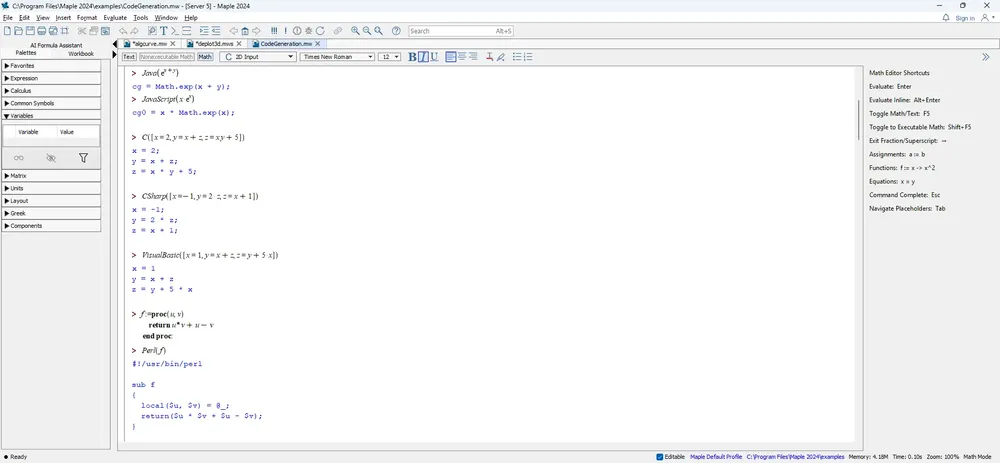Open the Evaluate menu

[x=115, y=18]
